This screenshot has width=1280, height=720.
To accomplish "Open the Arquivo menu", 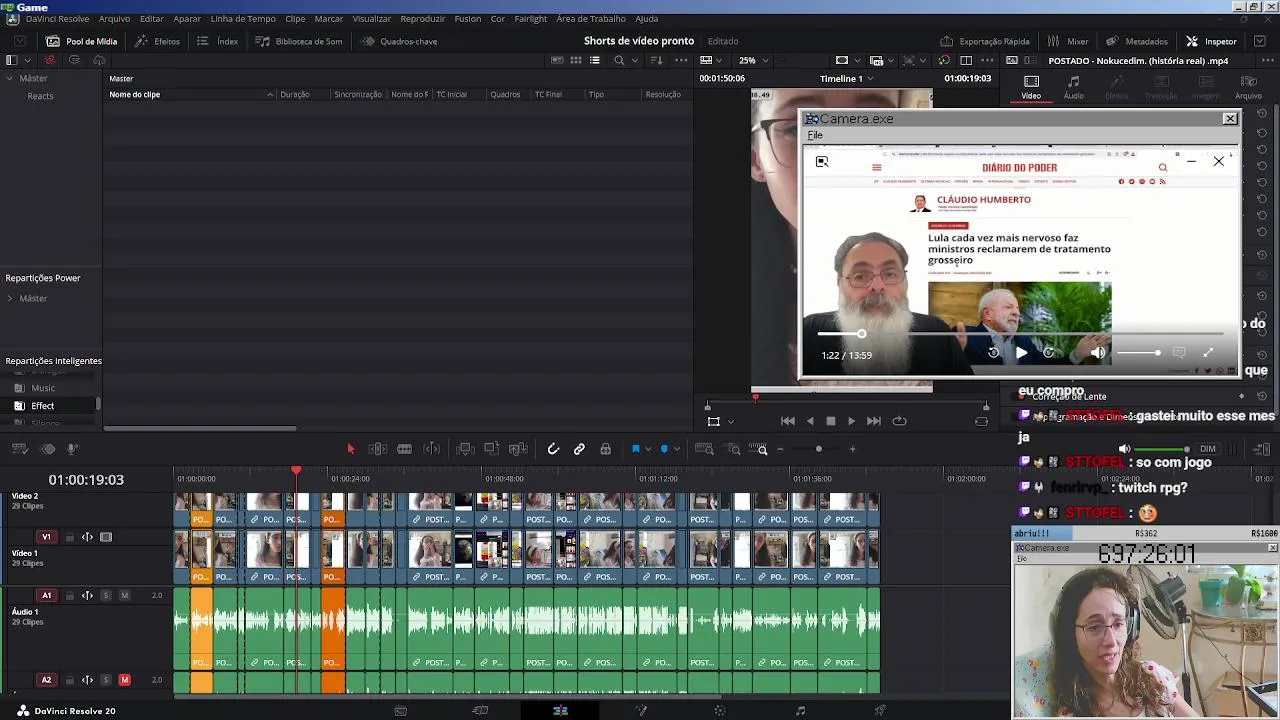I will (114, 19).
